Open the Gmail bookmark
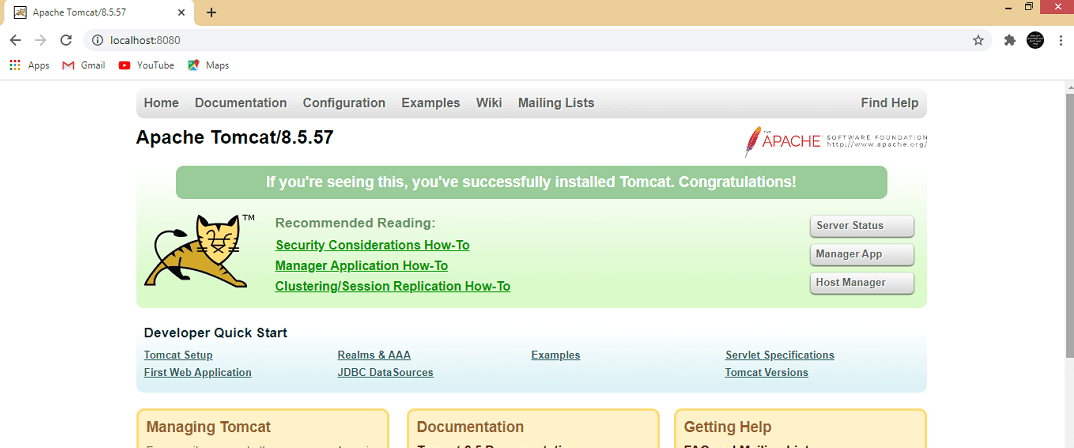This screenshot has width=1074, height=448. coord(84,65)
